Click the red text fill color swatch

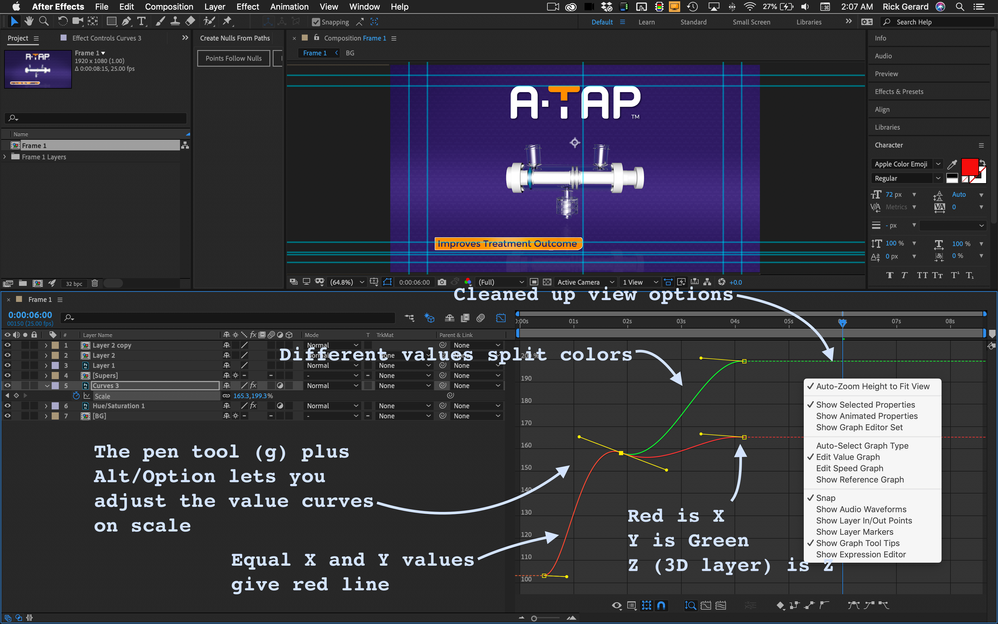968,166
